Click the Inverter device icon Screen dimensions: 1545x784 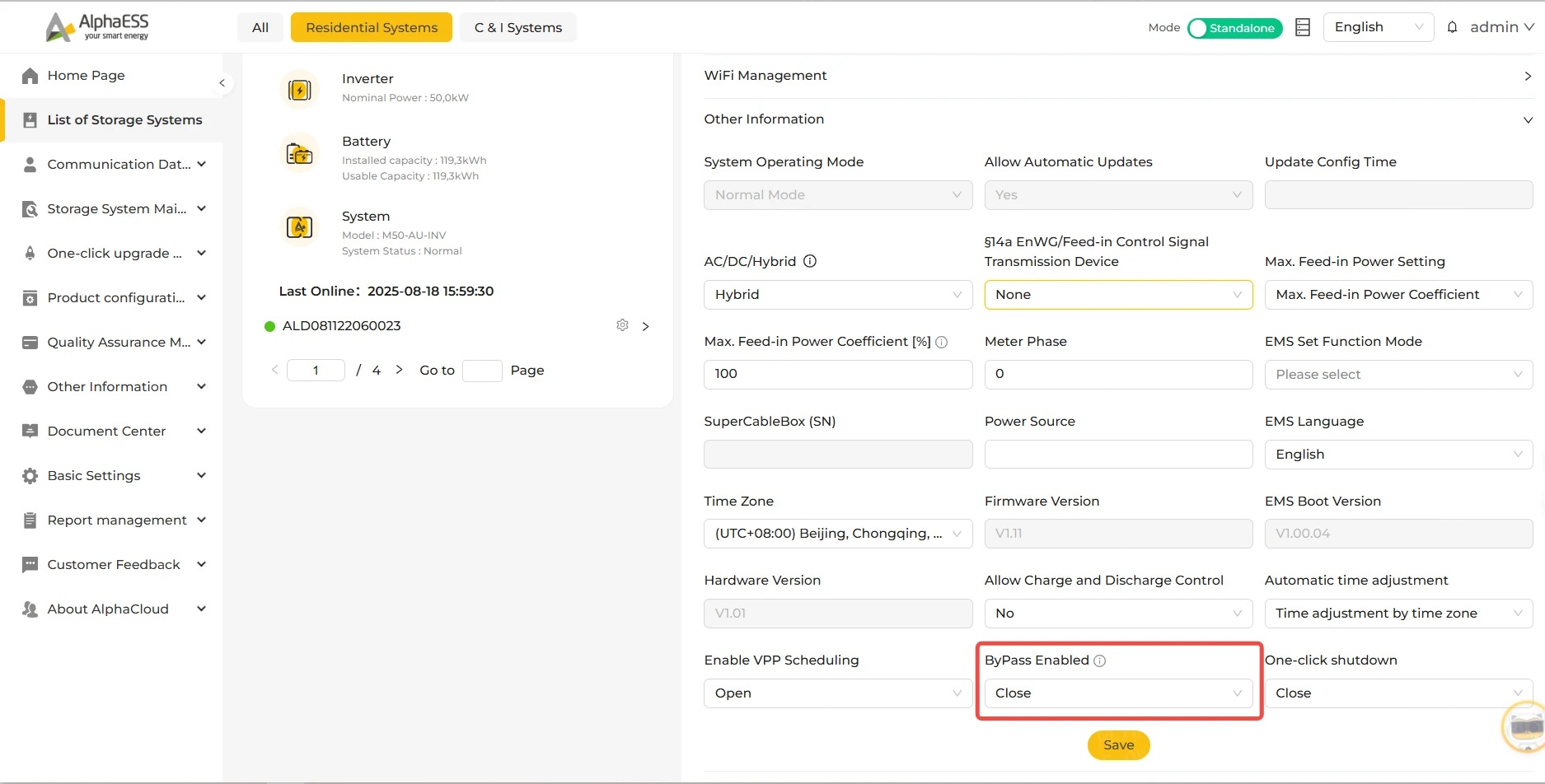(299, 89)
